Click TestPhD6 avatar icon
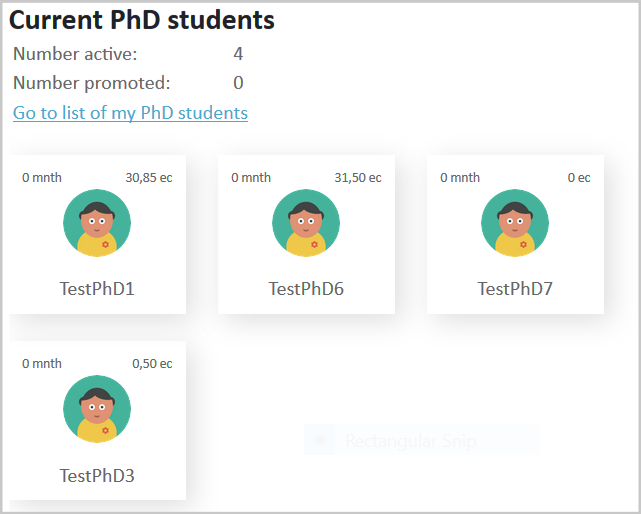The width and height of the screenshot is (641, 514). [306, 223]
